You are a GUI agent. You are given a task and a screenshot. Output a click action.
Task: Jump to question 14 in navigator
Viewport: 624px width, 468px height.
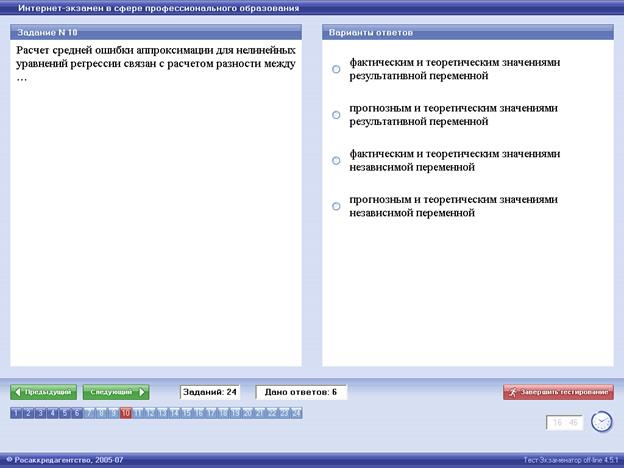coord(174,413)
